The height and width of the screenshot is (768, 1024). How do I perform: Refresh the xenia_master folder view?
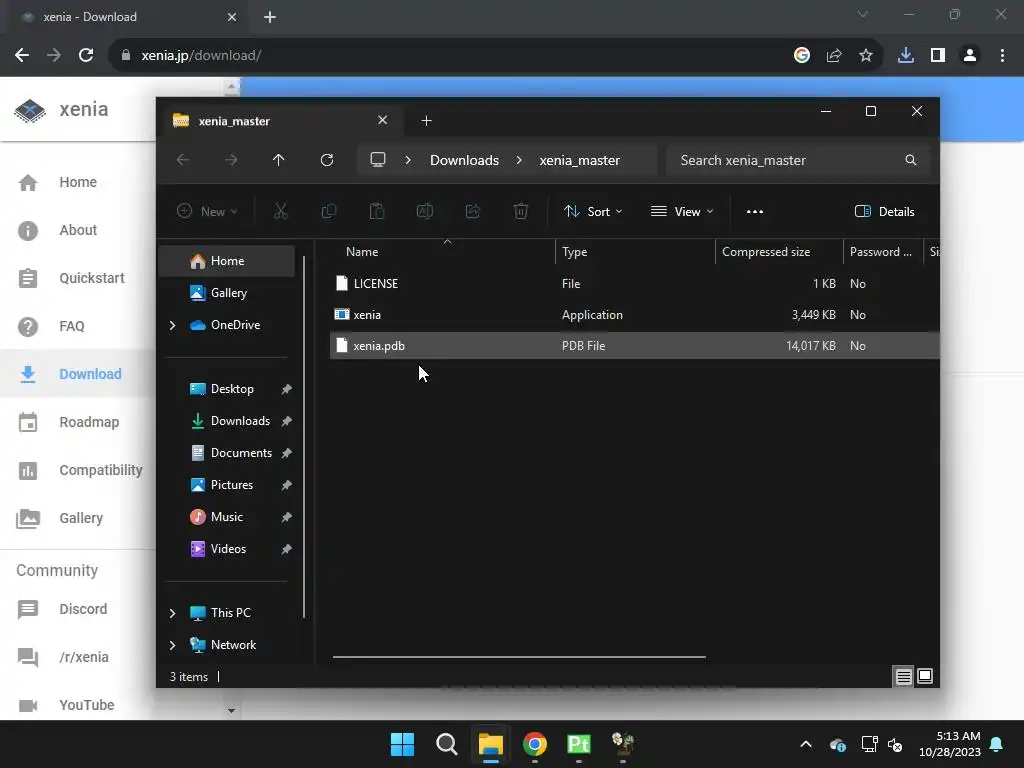coord(327,160)
